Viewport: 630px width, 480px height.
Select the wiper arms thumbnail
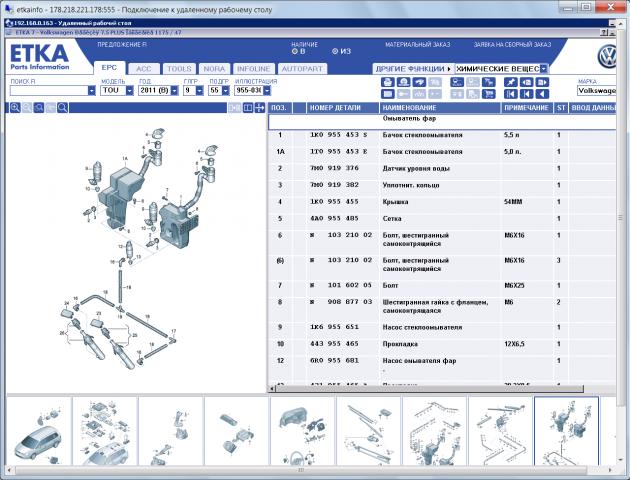[368, 431]
